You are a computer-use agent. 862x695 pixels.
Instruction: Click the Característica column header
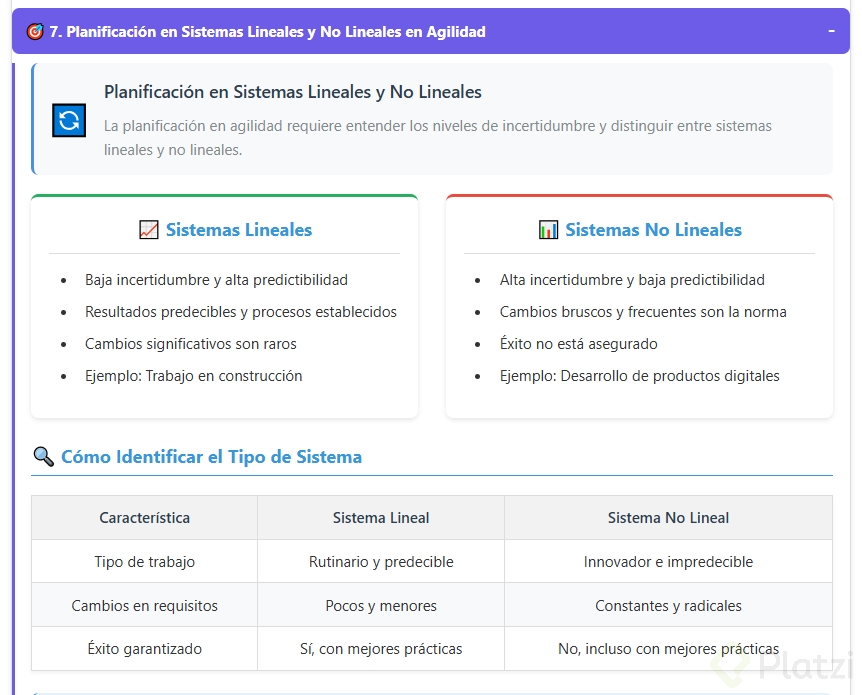[x=144, y=518]
